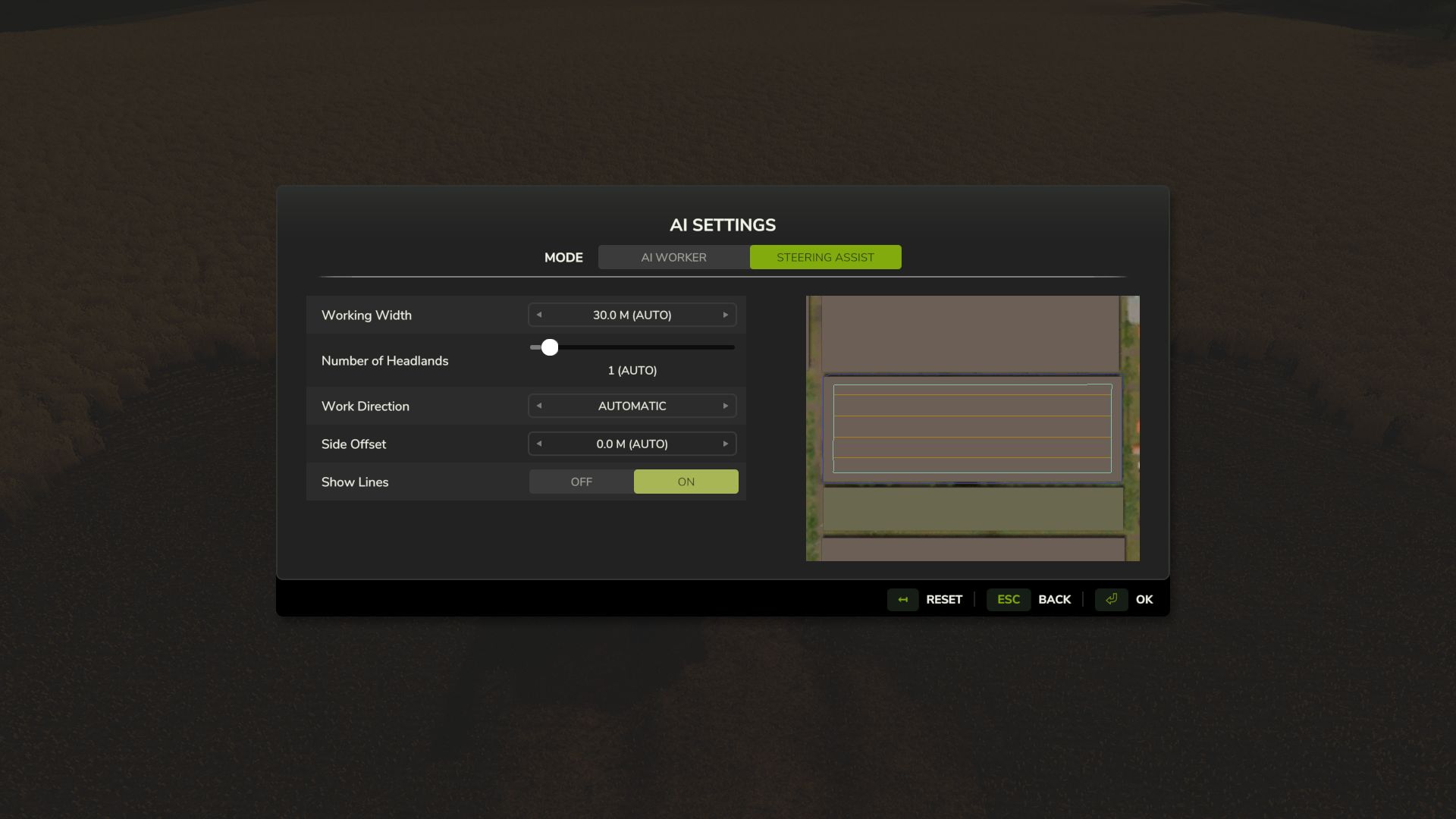This screenshot has width=1456, height=819.
Task: Click the left arrow for Side Offset
Action: pos(539,443)
